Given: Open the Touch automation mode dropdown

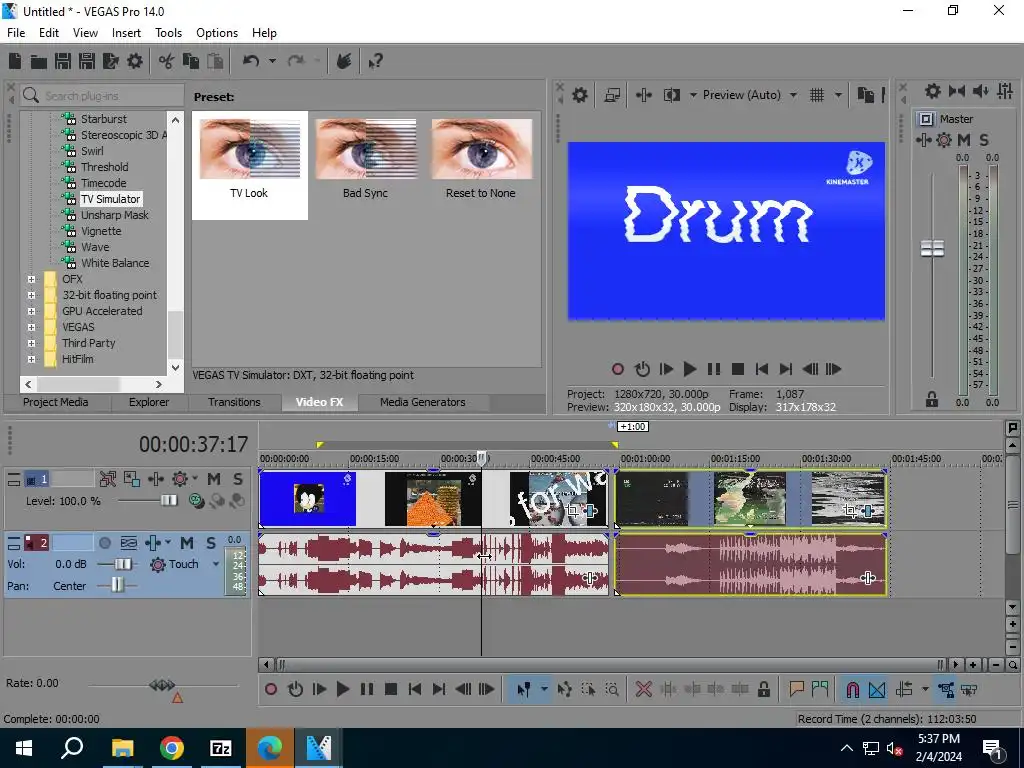Looking at the screenshot, I should [216, 564].
